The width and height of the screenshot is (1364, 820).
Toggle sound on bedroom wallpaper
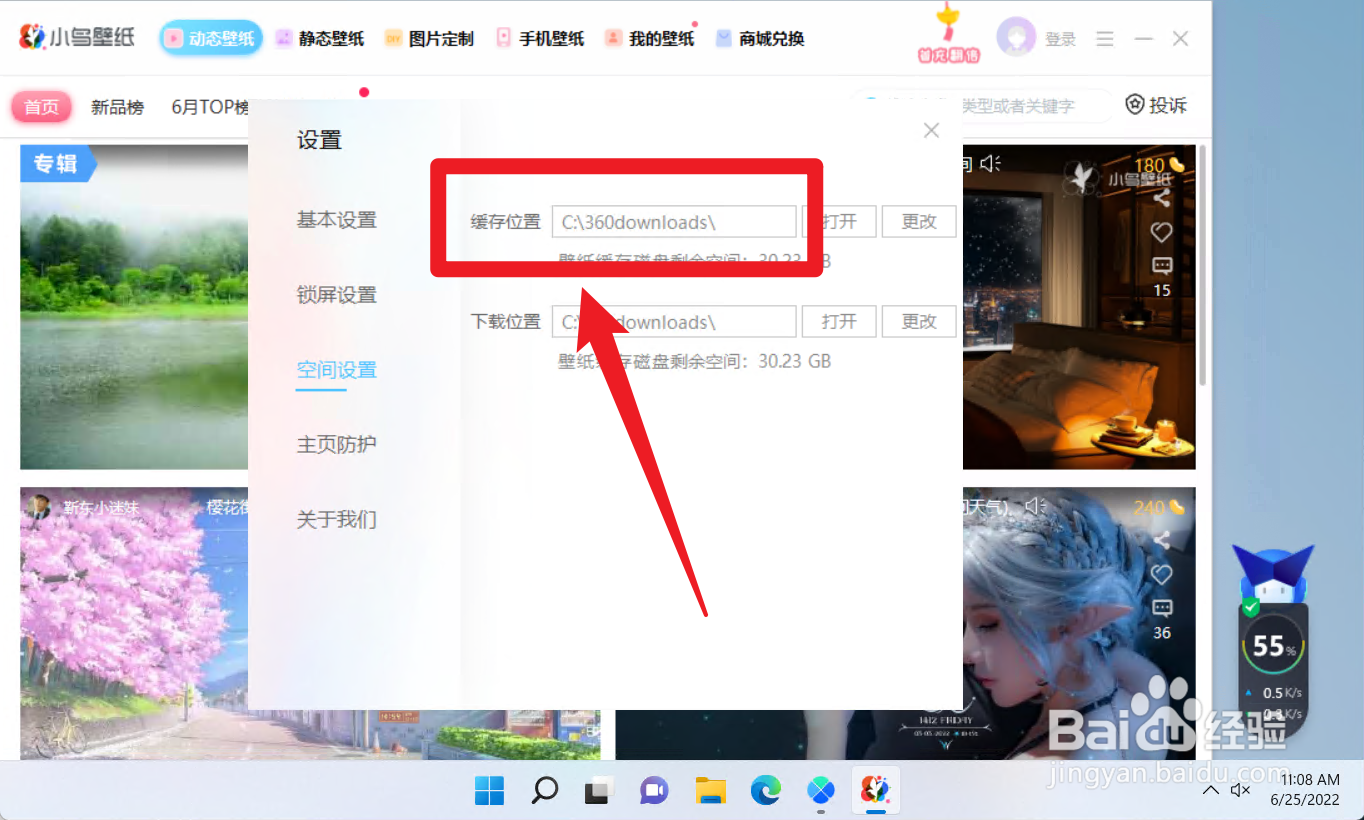click(990, 163)
